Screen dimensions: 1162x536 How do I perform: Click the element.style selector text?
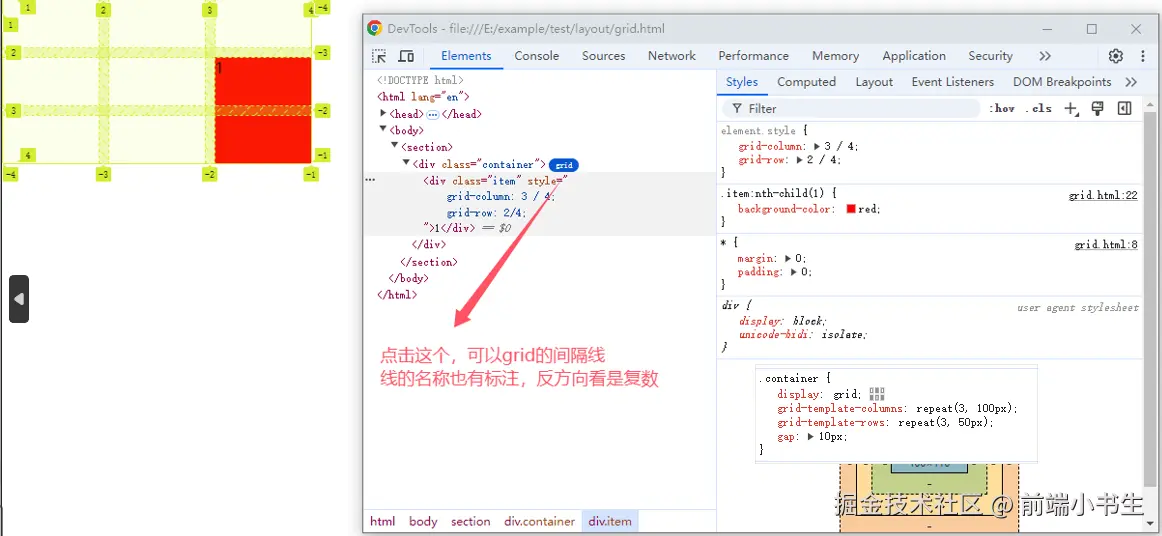coord(758,130)
